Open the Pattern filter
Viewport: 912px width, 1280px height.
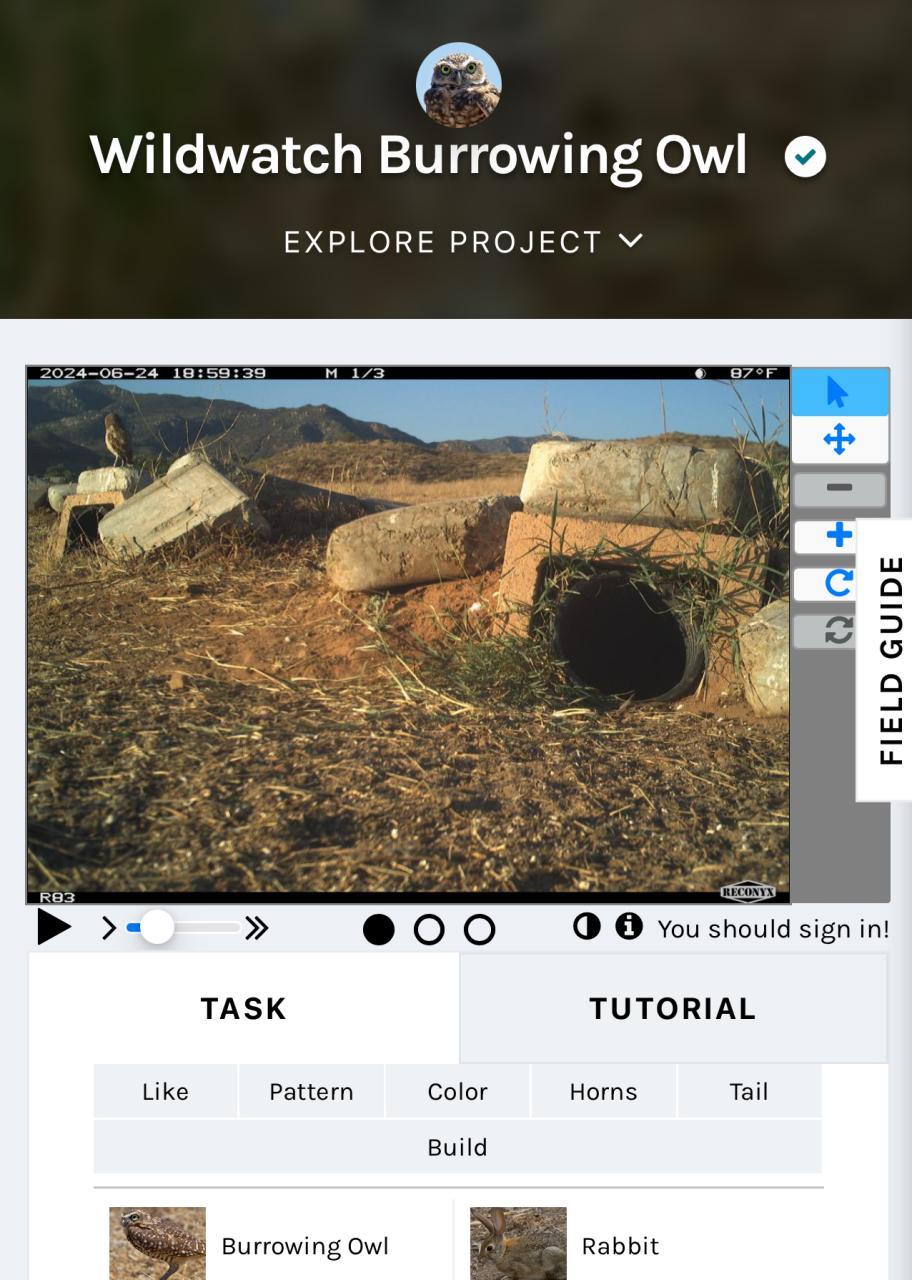[x=311, y=1091]
